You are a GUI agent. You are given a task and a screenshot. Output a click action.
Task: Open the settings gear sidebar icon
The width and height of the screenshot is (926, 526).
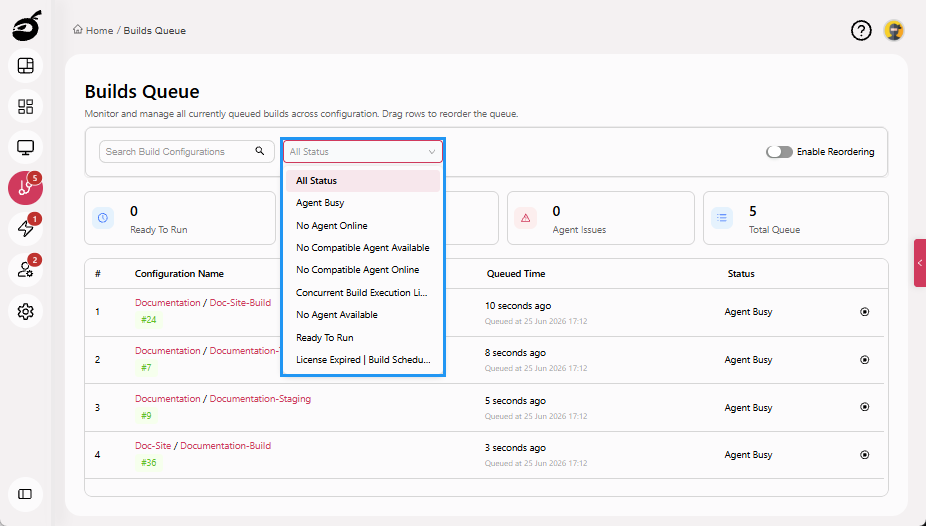(x=25, y=311)
